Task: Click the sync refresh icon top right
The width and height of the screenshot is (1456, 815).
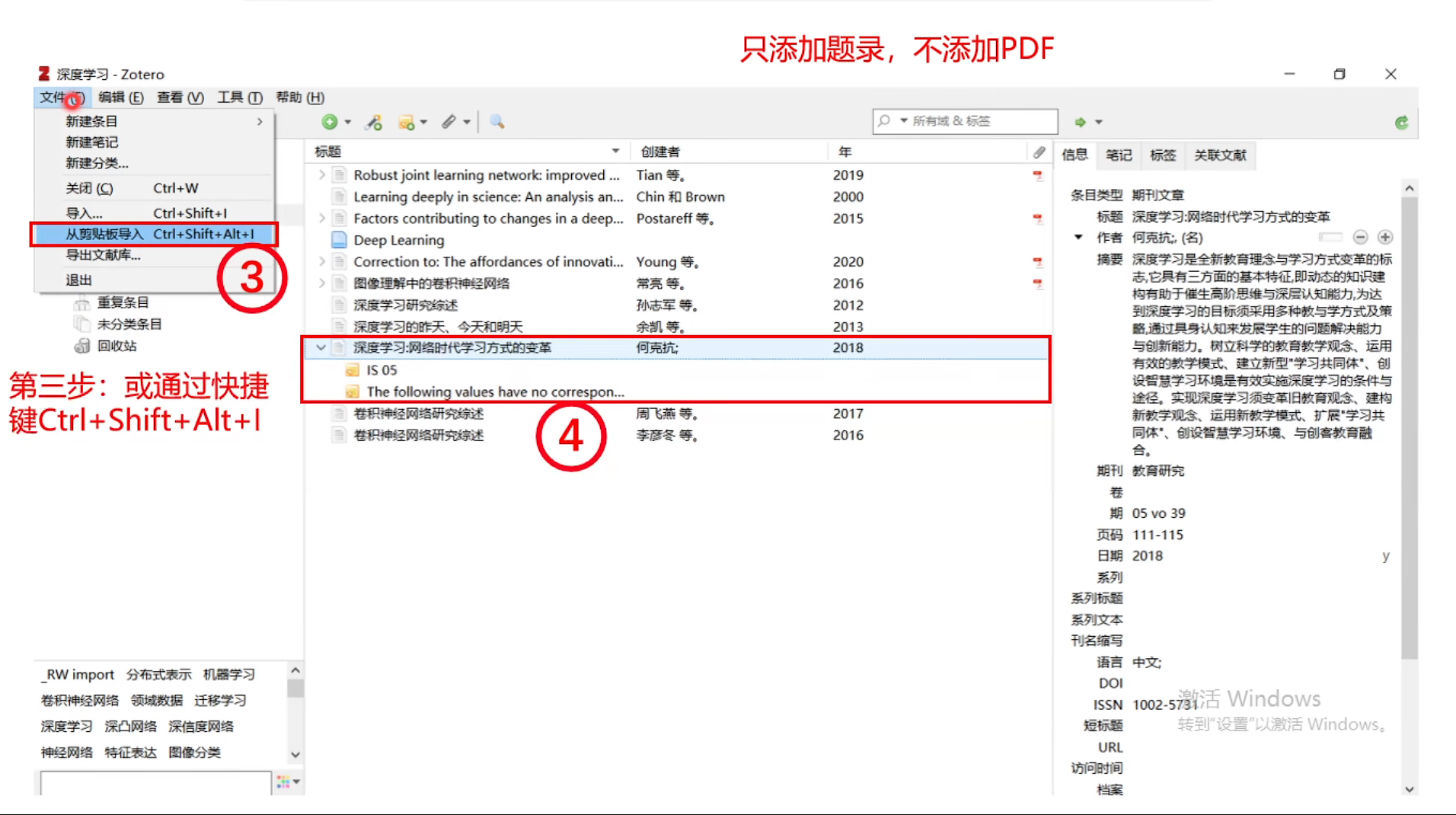Action: point(1401,122)
